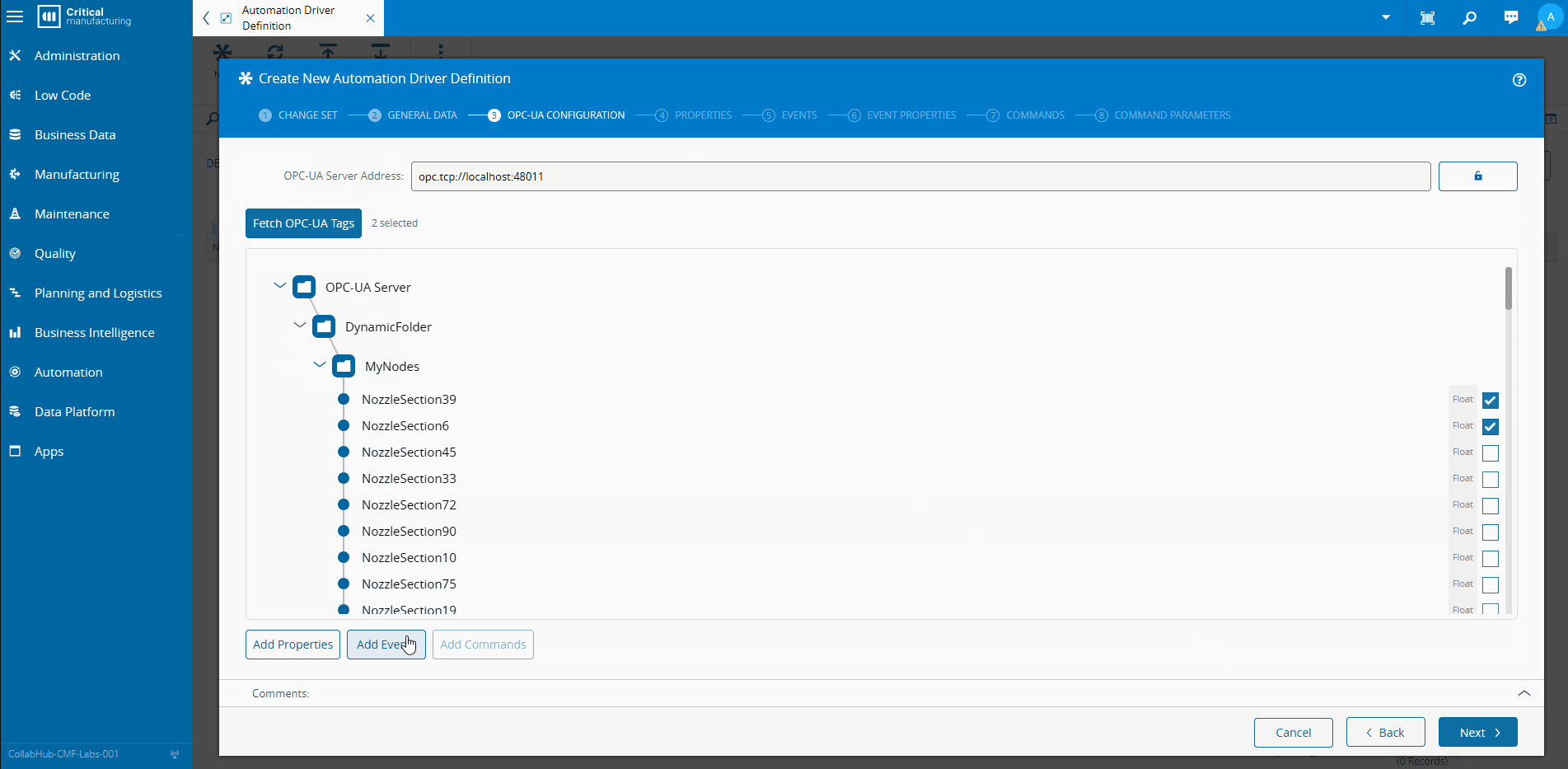
Task: Click the Data Platform icon
Action: tap(15, 411)
